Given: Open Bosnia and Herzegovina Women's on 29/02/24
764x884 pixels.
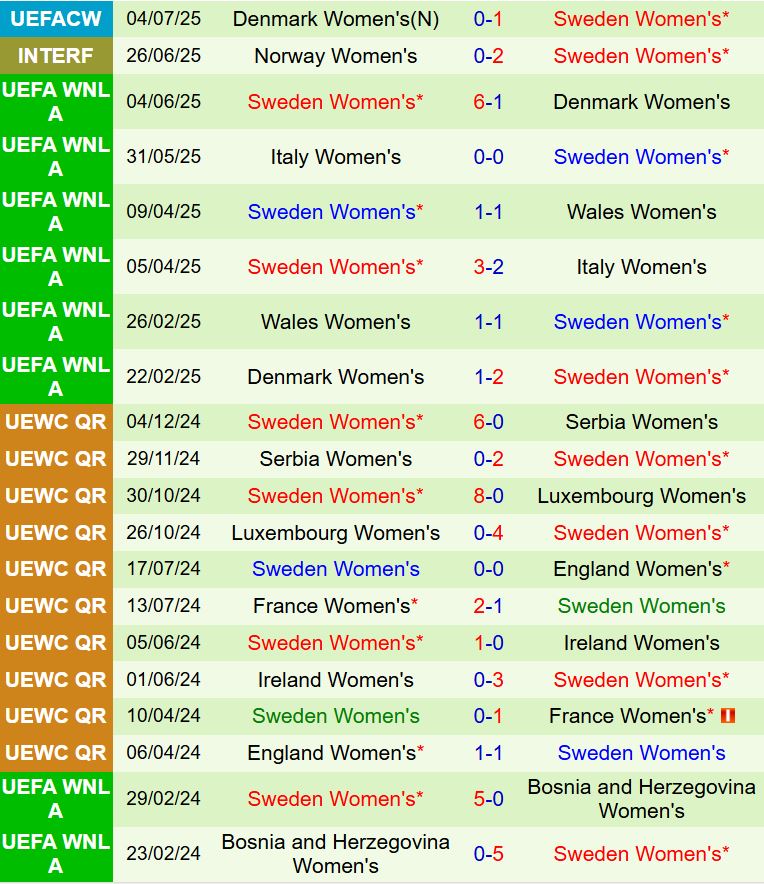Looking at the screenshot, I should tap(641, 799).
